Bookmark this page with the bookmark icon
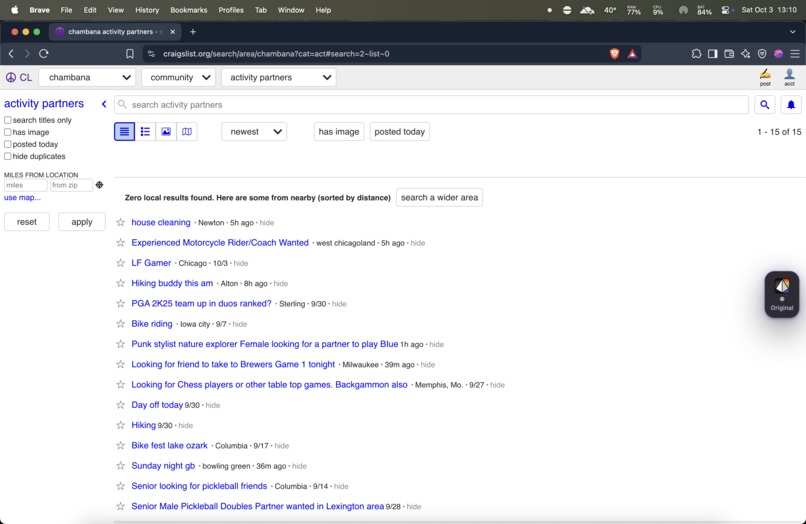 pos(130,53)
